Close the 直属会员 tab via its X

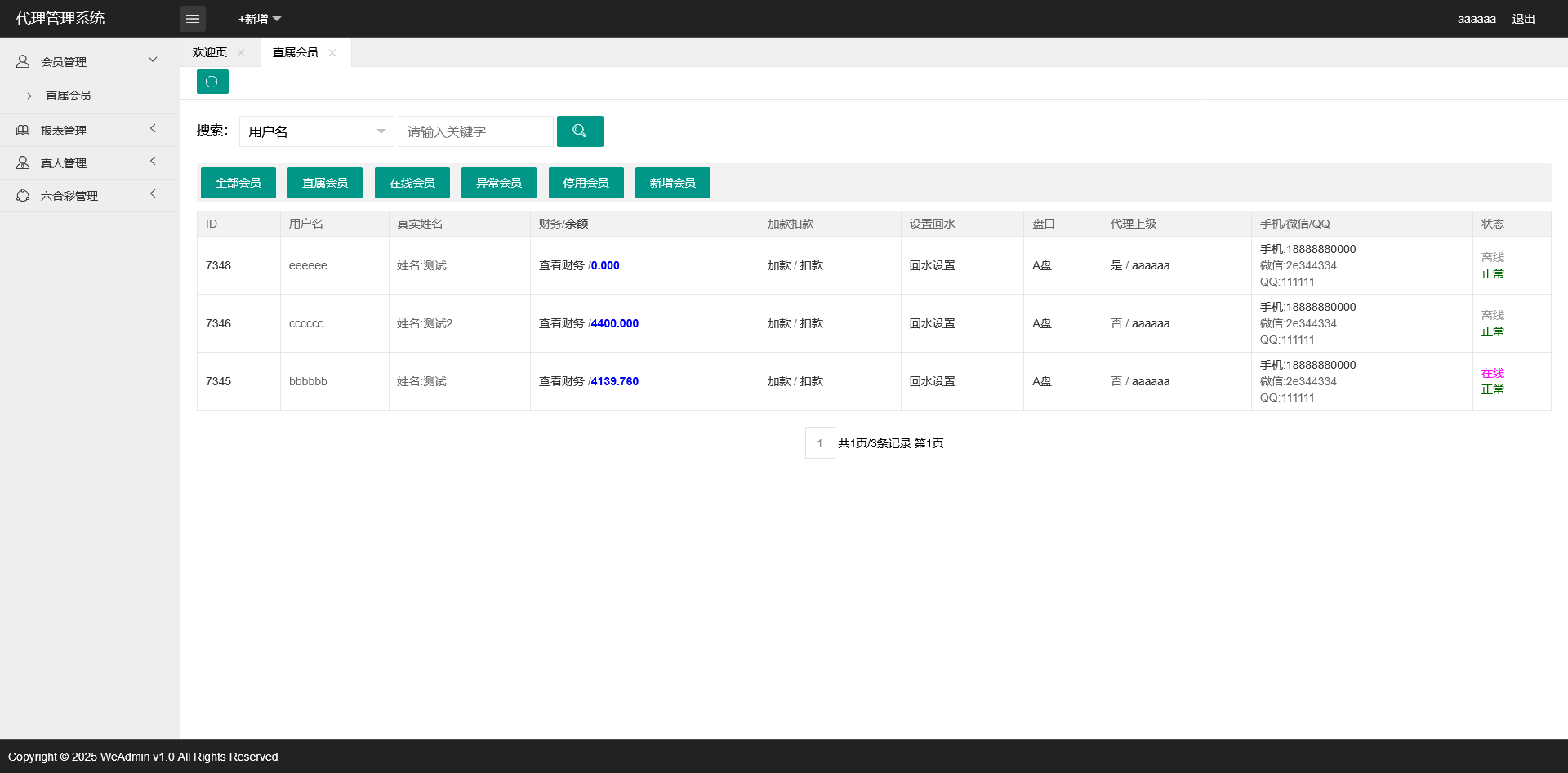332,53
